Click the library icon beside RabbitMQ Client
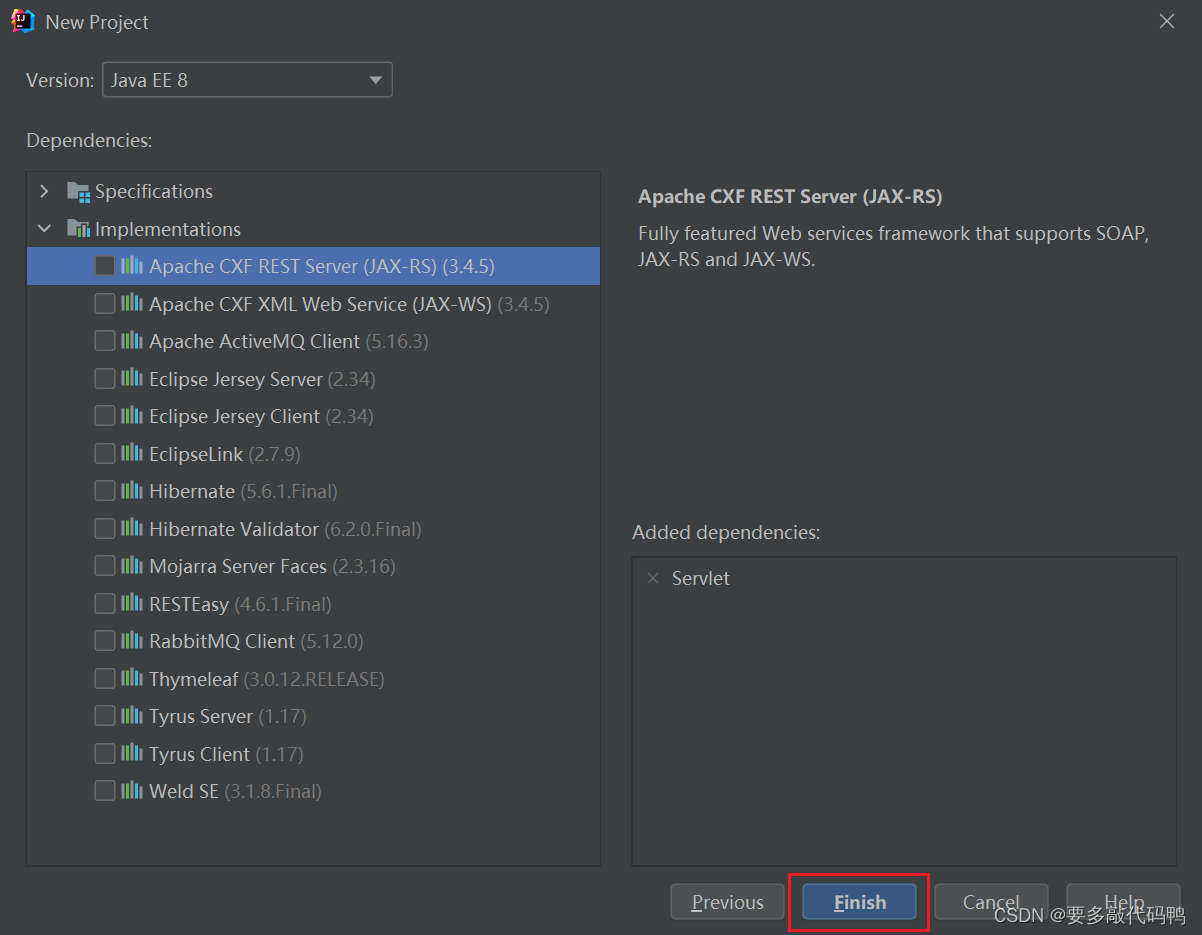The image size is (1202, 935). click(x=132, y=641)
